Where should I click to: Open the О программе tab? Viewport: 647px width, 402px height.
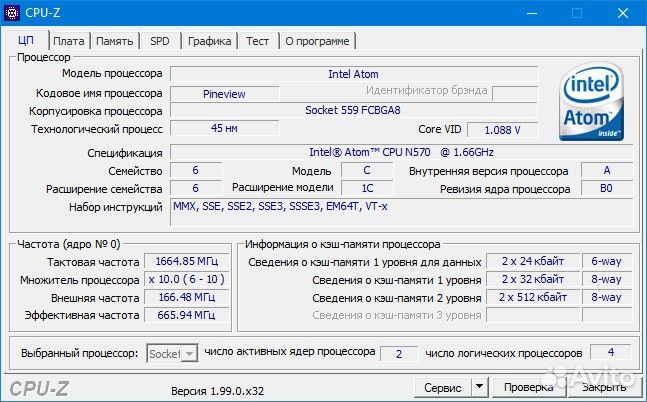tap(317, 41)
